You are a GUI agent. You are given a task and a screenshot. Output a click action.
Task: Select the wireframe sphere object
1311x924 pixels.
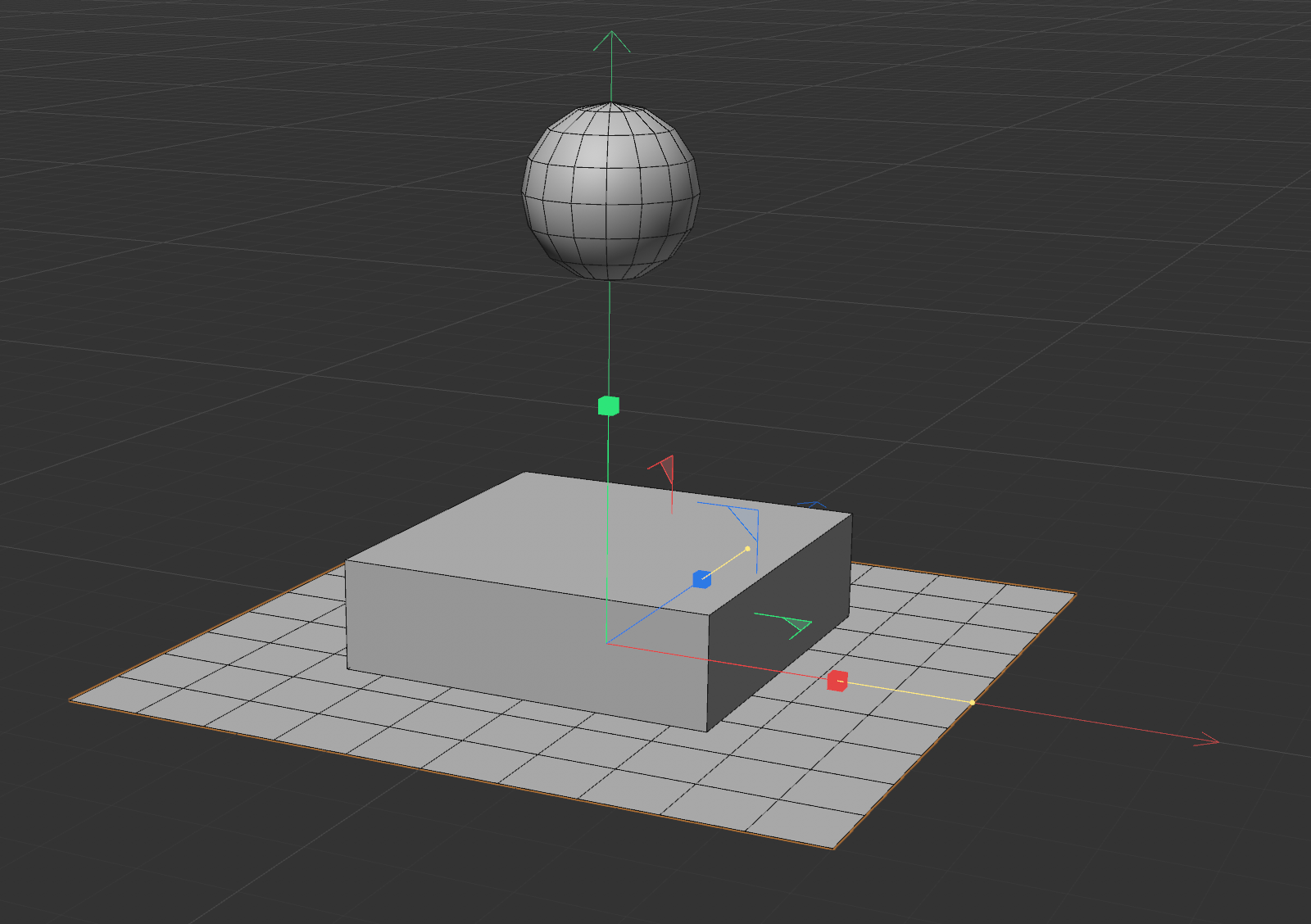coord(610,191)
